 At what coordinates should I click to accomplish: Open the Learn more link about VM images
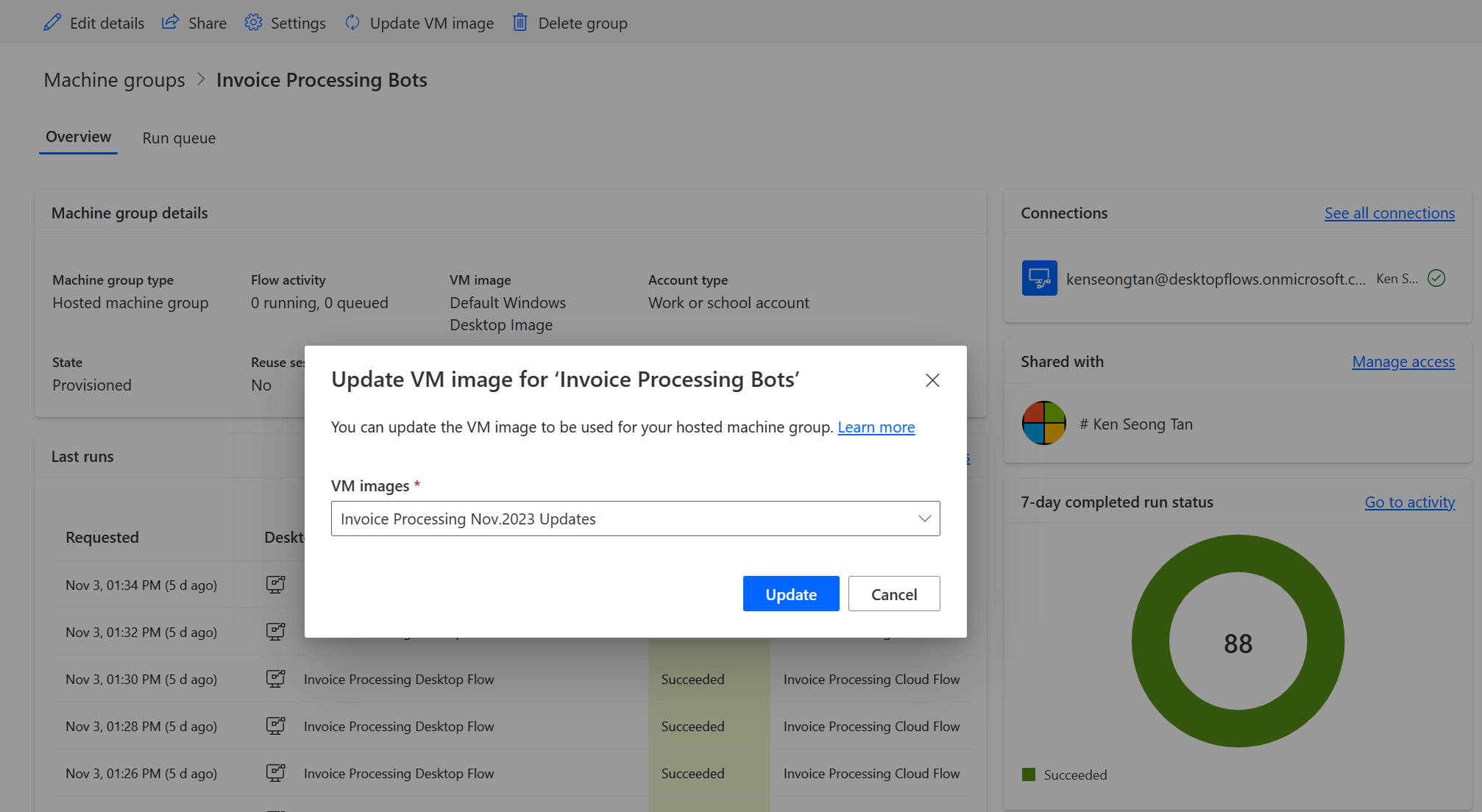876,426
